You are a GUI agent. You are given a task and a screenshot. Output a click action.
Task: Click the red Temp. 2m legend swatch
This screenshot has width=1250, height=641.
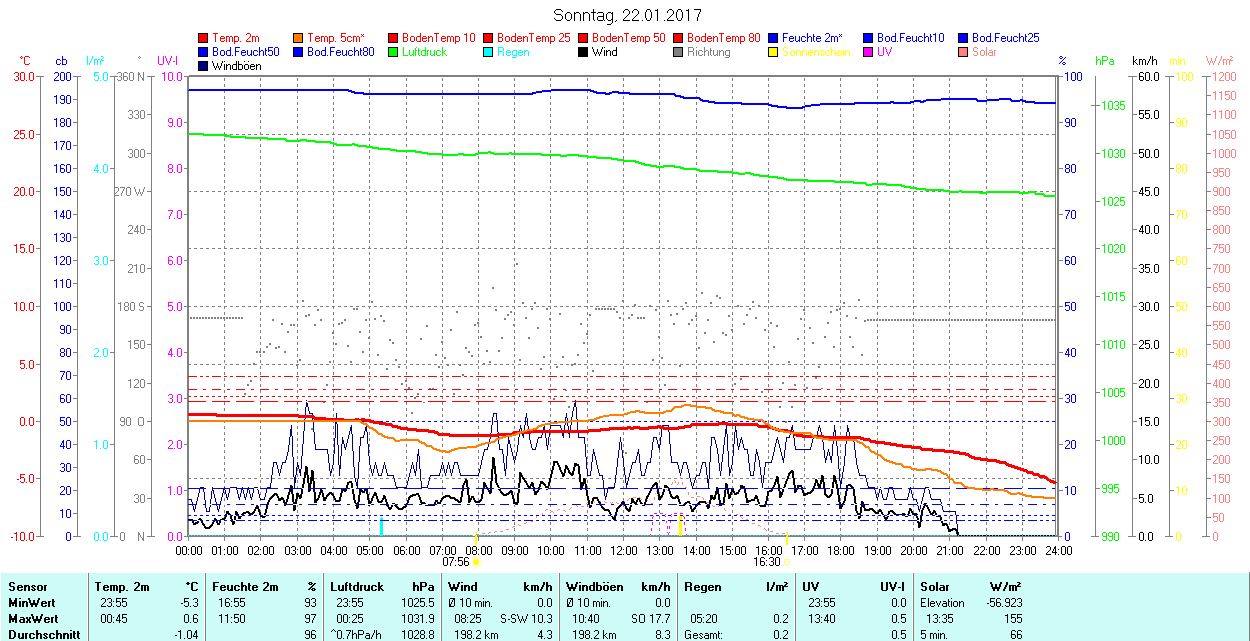[x=204, y=38]
